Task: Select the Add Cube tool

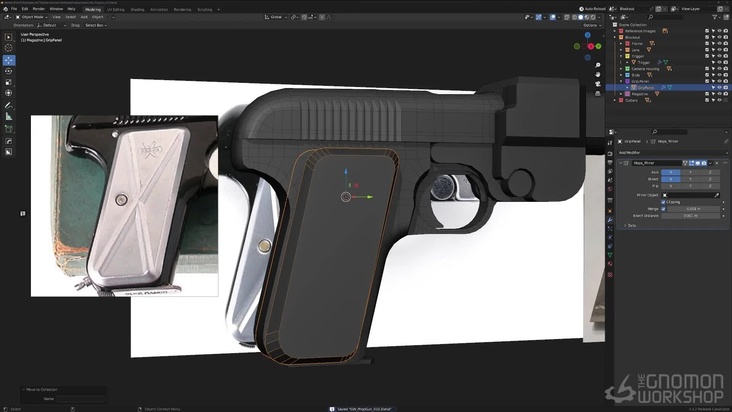Action: point(8,129)
